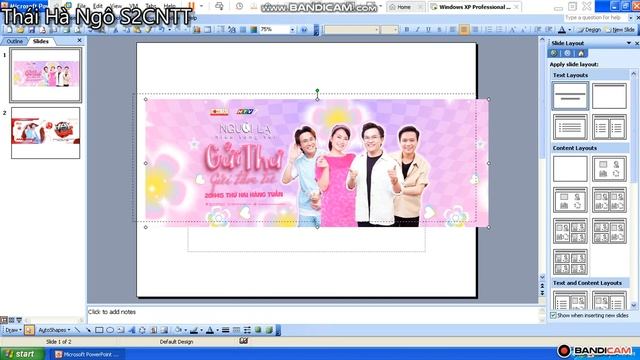Click 'Click to add notes' area
Image resolution: width=640 pixels, height=360 pixels.
(314, 315)
